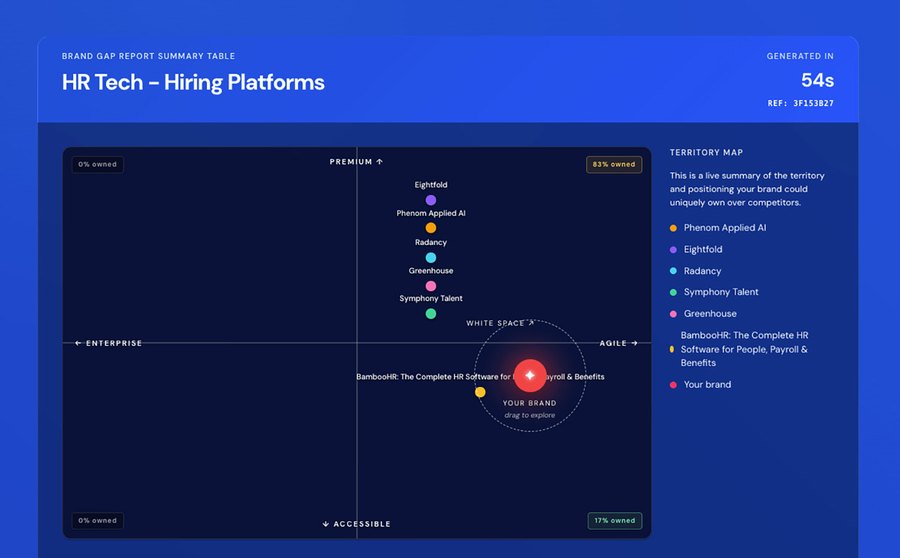900x558 pixels.
Task: Select the green Symphony Talent dot on map
Action: 430,314
